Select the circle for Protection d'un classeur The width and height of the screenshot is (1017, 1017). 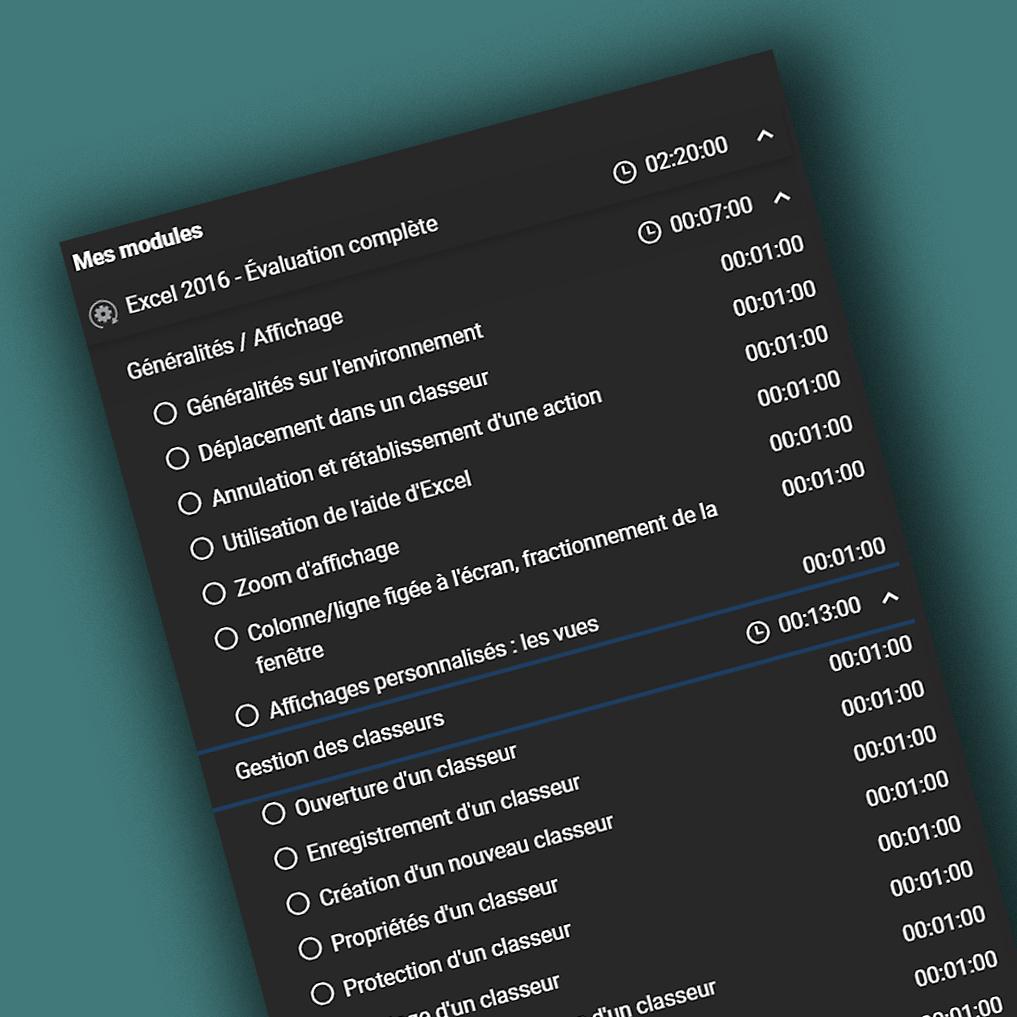point(322,993)
